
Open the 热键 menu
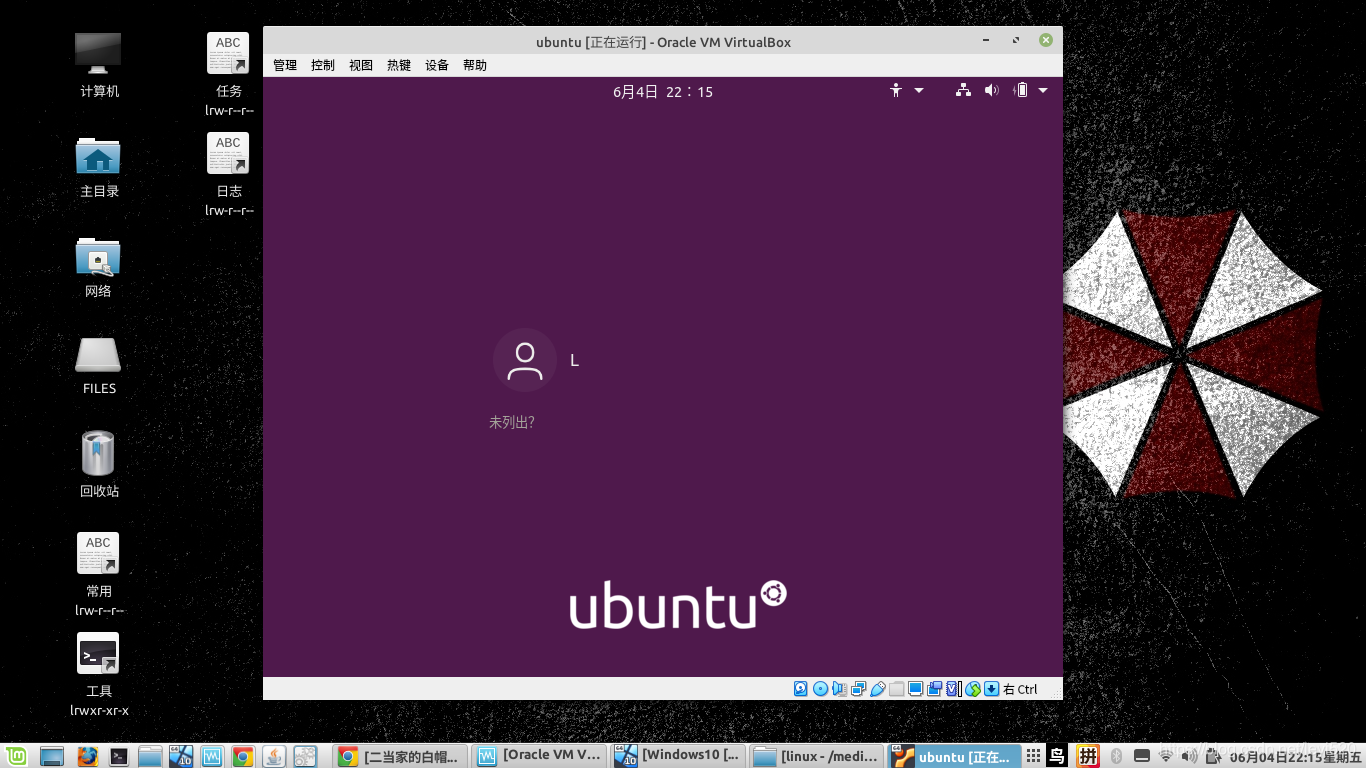coord(399,65)
